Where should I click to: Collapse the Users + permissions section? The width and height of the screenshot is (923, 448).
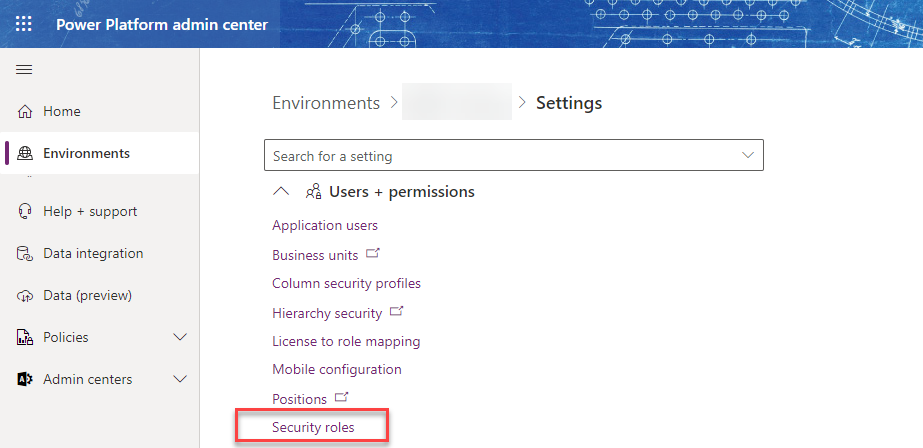[x=282, y=192]
